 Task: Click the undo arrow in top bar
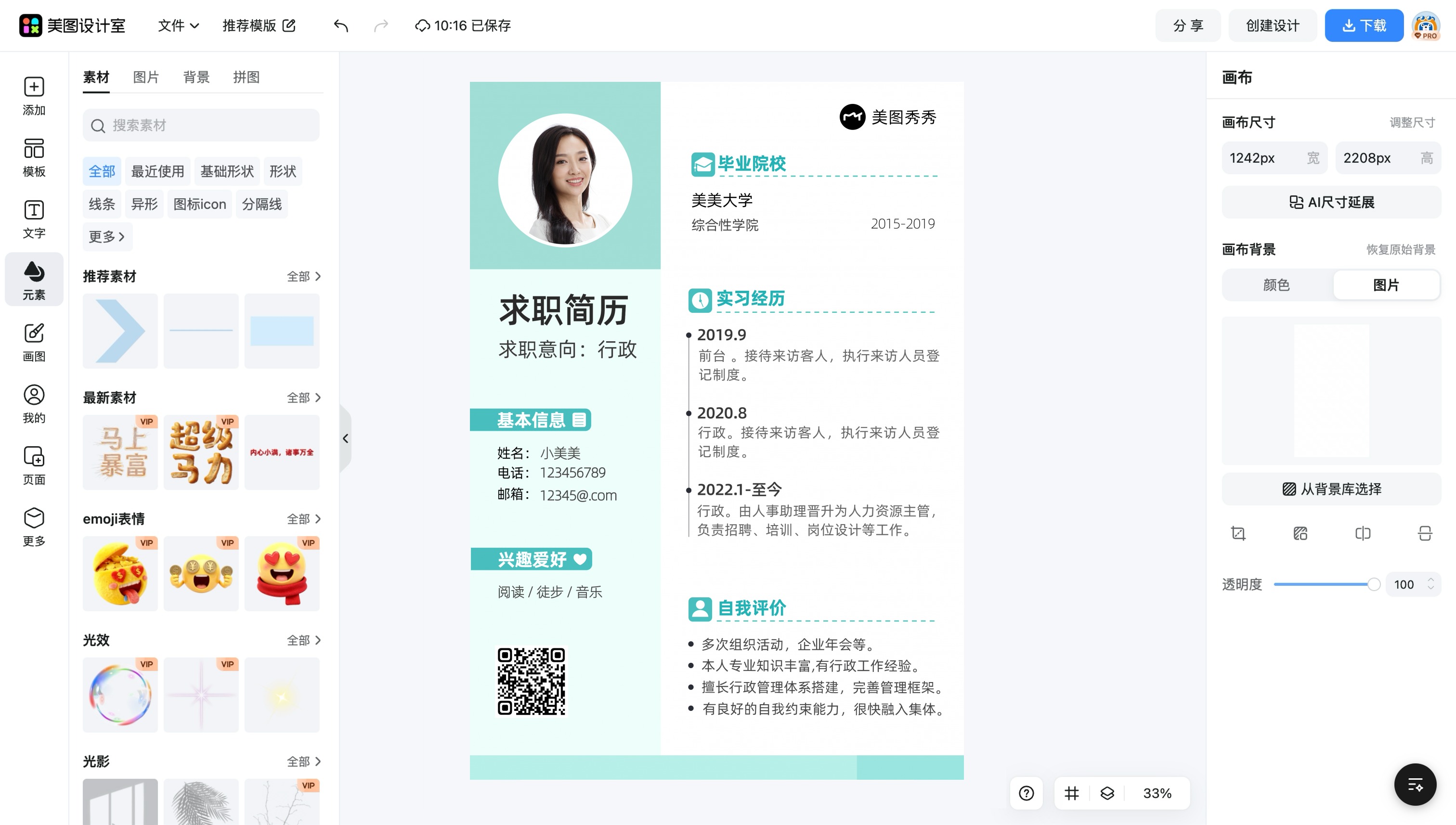340,26
